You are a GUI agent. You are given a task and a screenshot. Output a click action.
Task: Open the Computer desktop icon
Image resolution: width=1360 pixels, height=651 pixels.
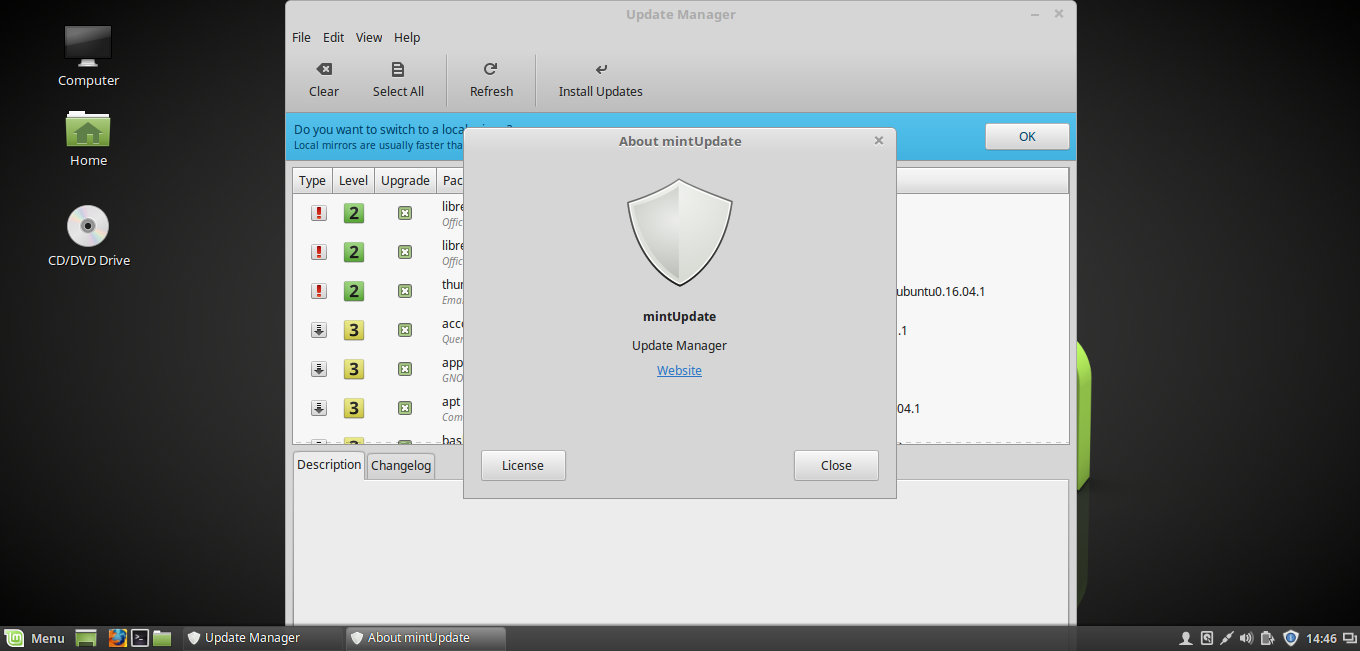coord(88,56)
